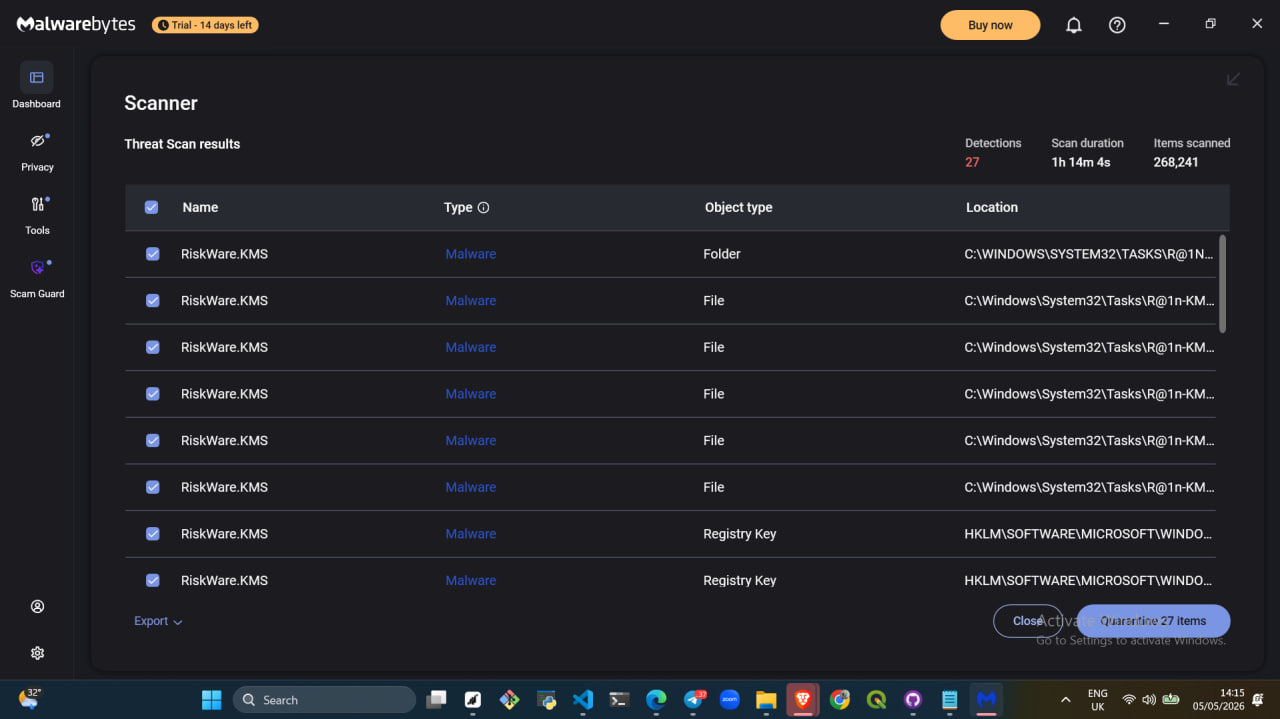
Task: Click Quarantine 27 items
Action: [1153, 621]
